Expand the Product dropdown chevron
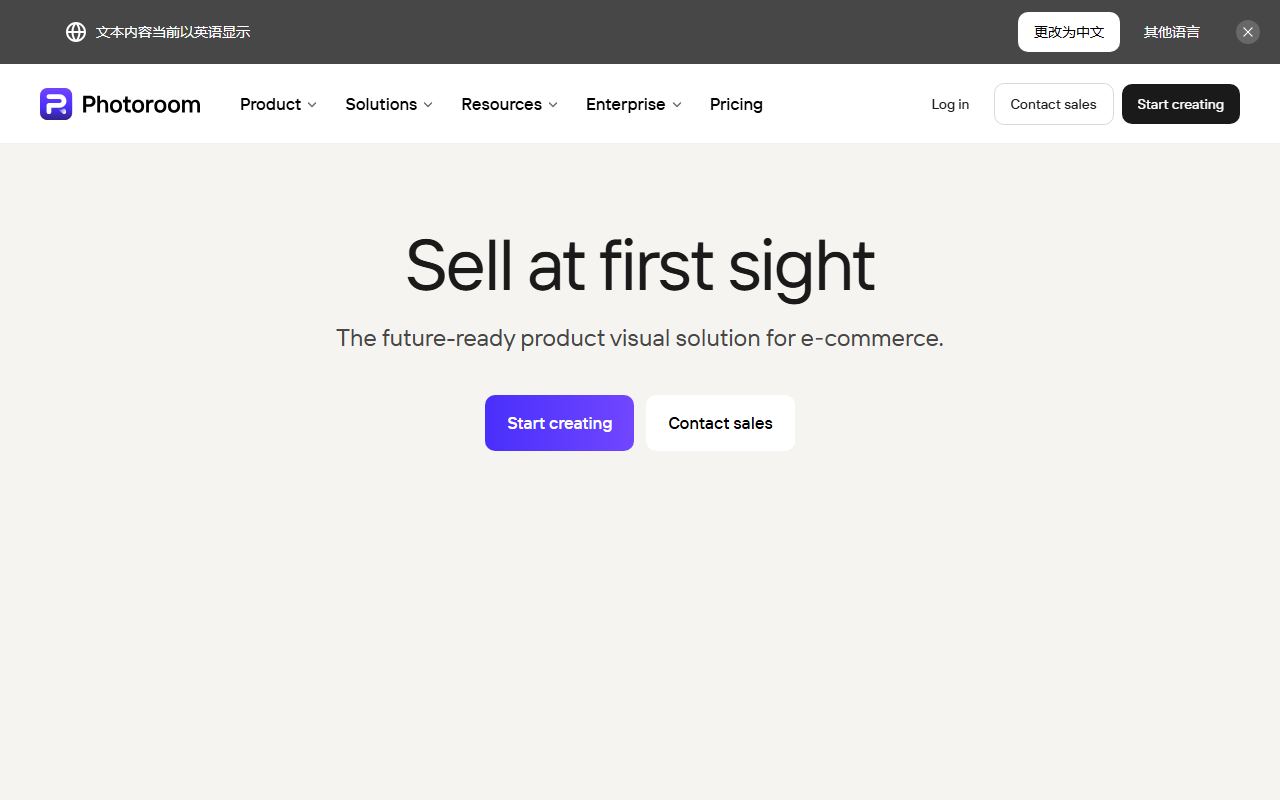Viewport: 1280px width, 800px height. [312, 104]
